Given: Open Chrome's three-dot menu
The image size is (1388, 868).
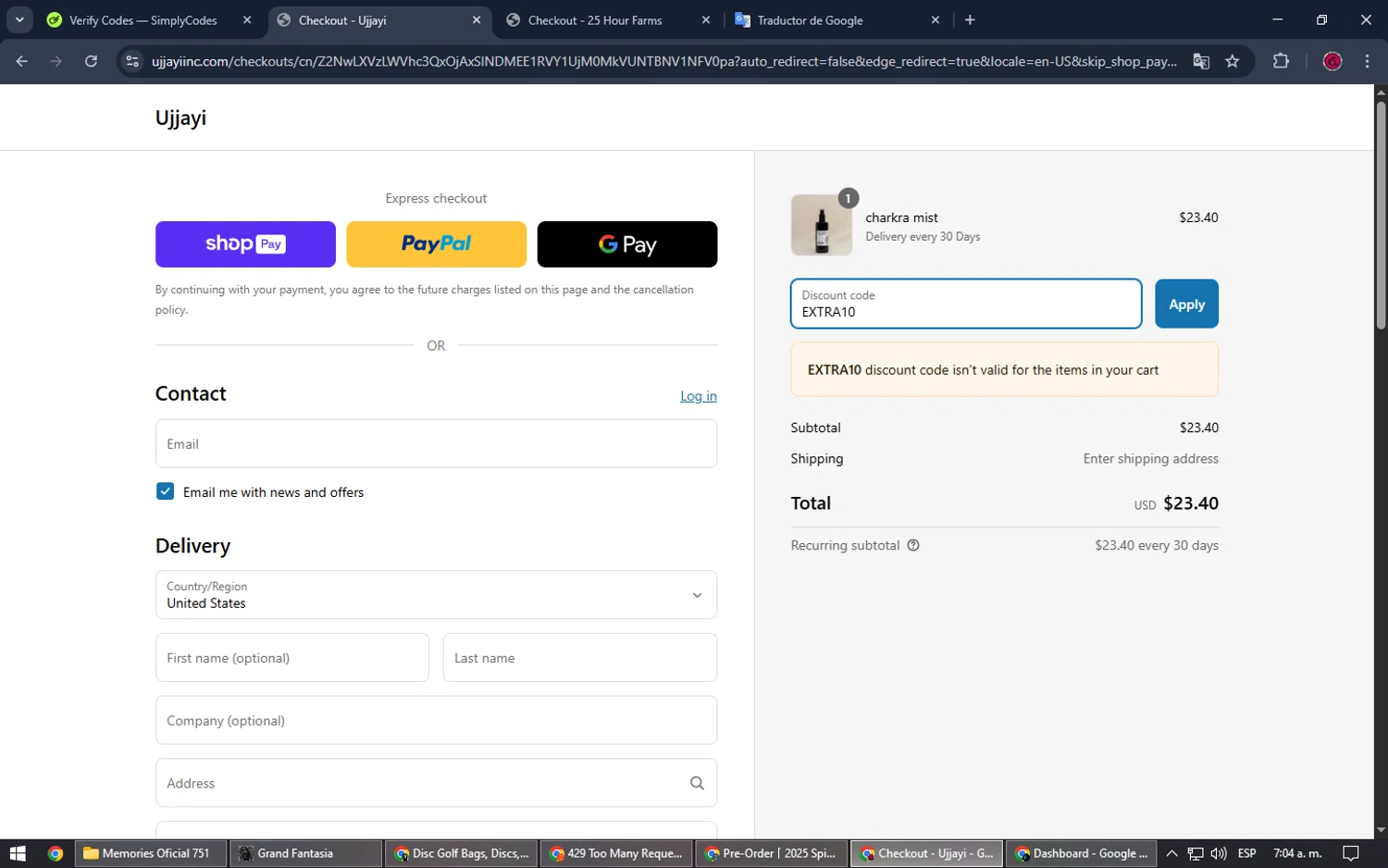Looking at the screenshot, I should (1367, 61).
